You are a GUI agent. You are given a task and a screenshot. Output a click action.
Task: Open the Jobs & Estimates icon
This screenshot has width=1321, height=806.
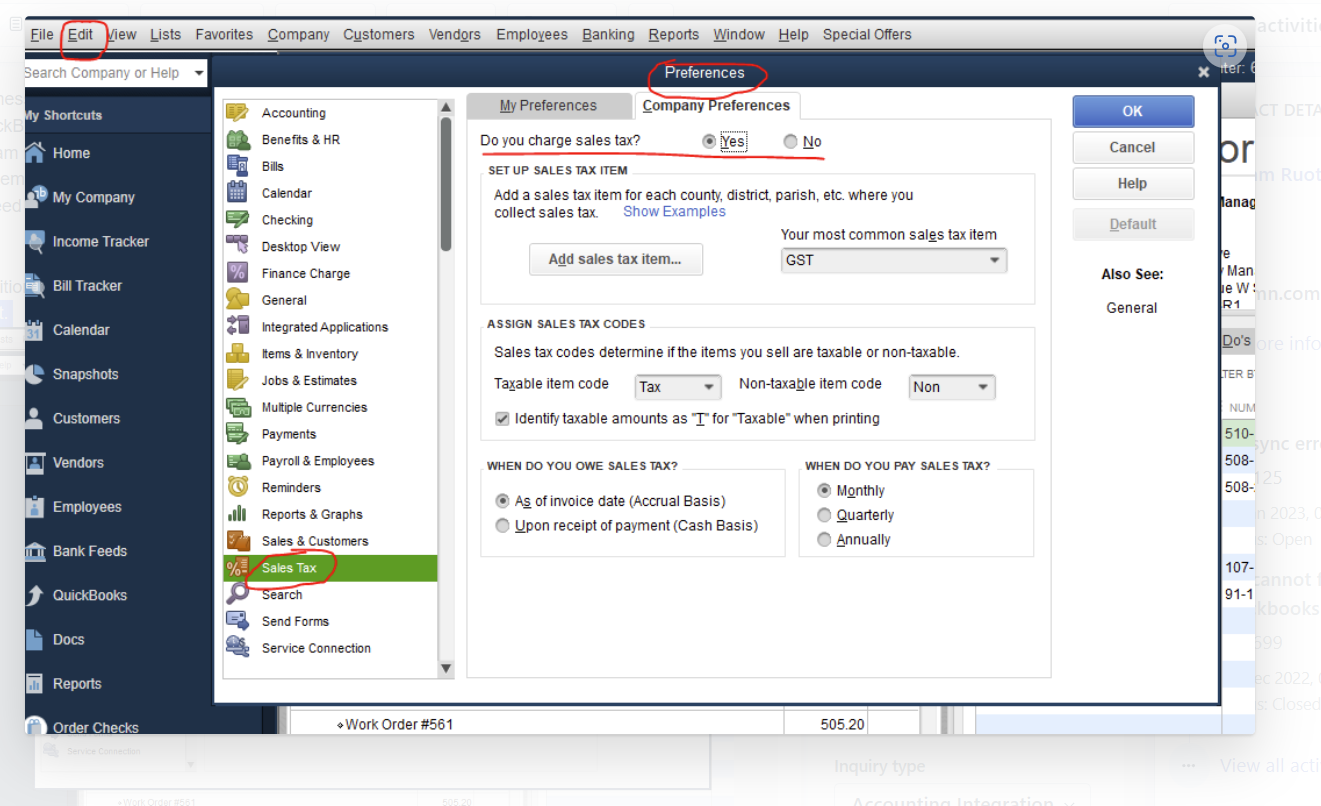click(237, 380)
